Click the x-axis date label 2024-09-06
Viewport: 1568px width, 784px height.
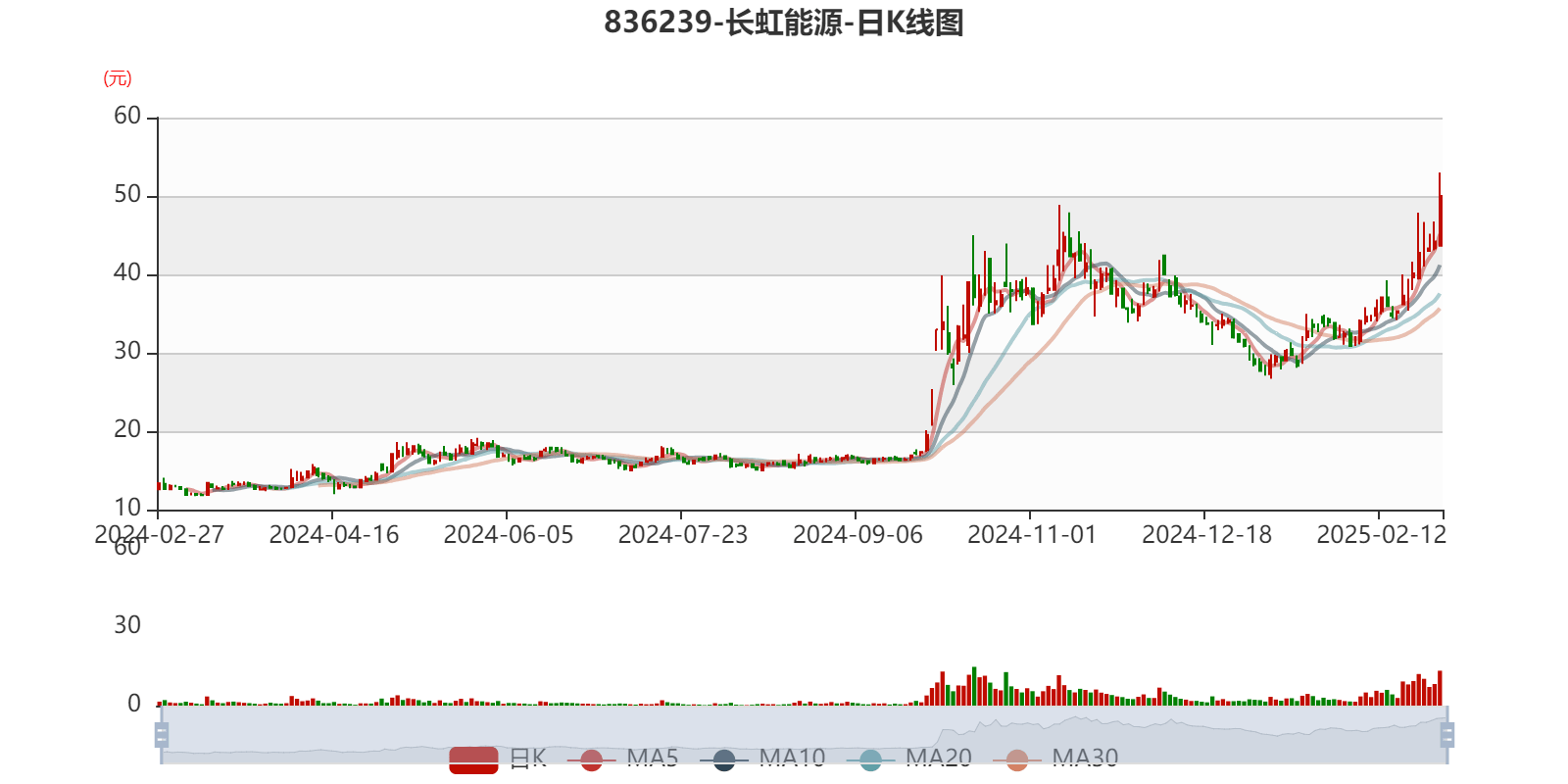tap(857, 535)
